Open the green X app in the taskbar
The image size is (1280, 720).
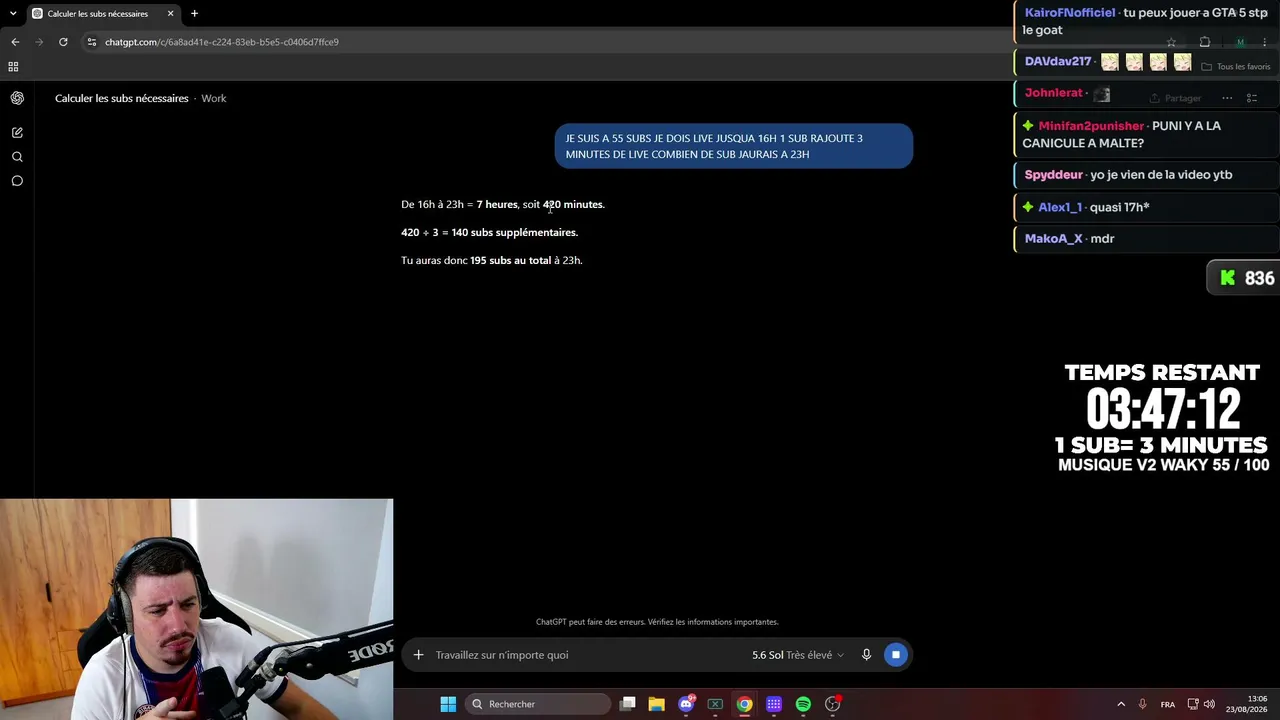click(715, 704)
